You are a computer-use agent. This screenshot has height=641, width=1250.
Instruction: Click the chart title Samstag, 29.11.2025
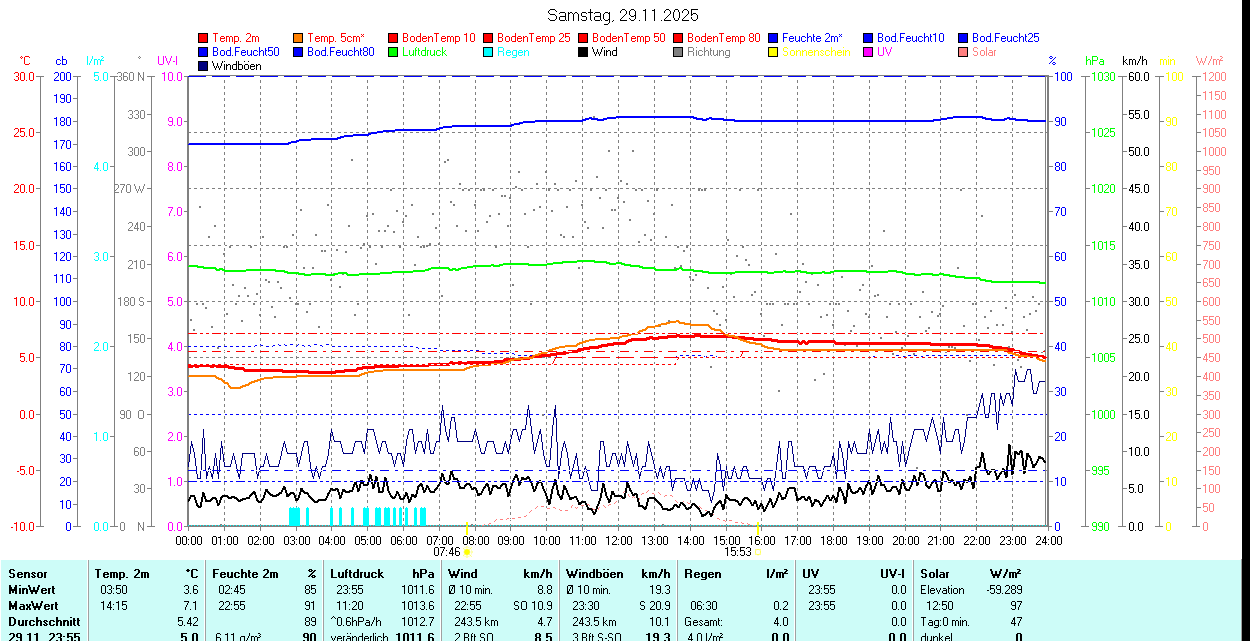click(623, 15)
